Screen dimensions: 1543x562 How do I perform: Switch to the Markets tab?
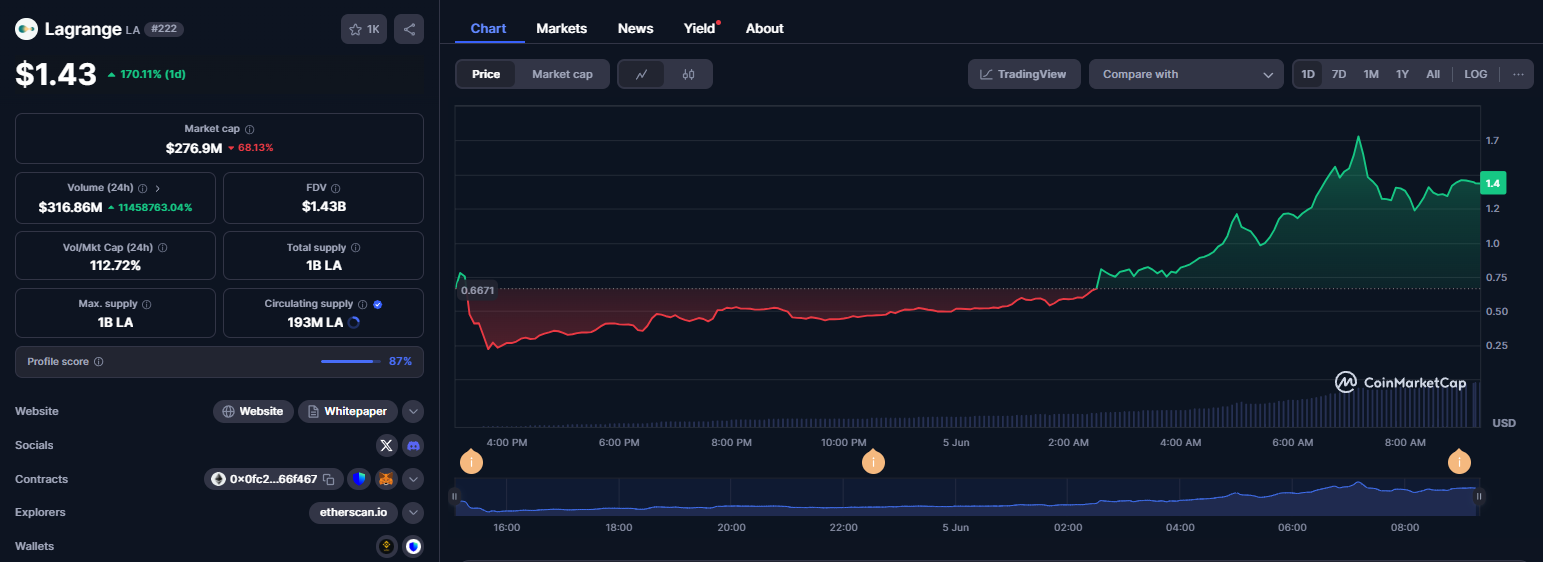pyautogui.click(x=562, y=28)
